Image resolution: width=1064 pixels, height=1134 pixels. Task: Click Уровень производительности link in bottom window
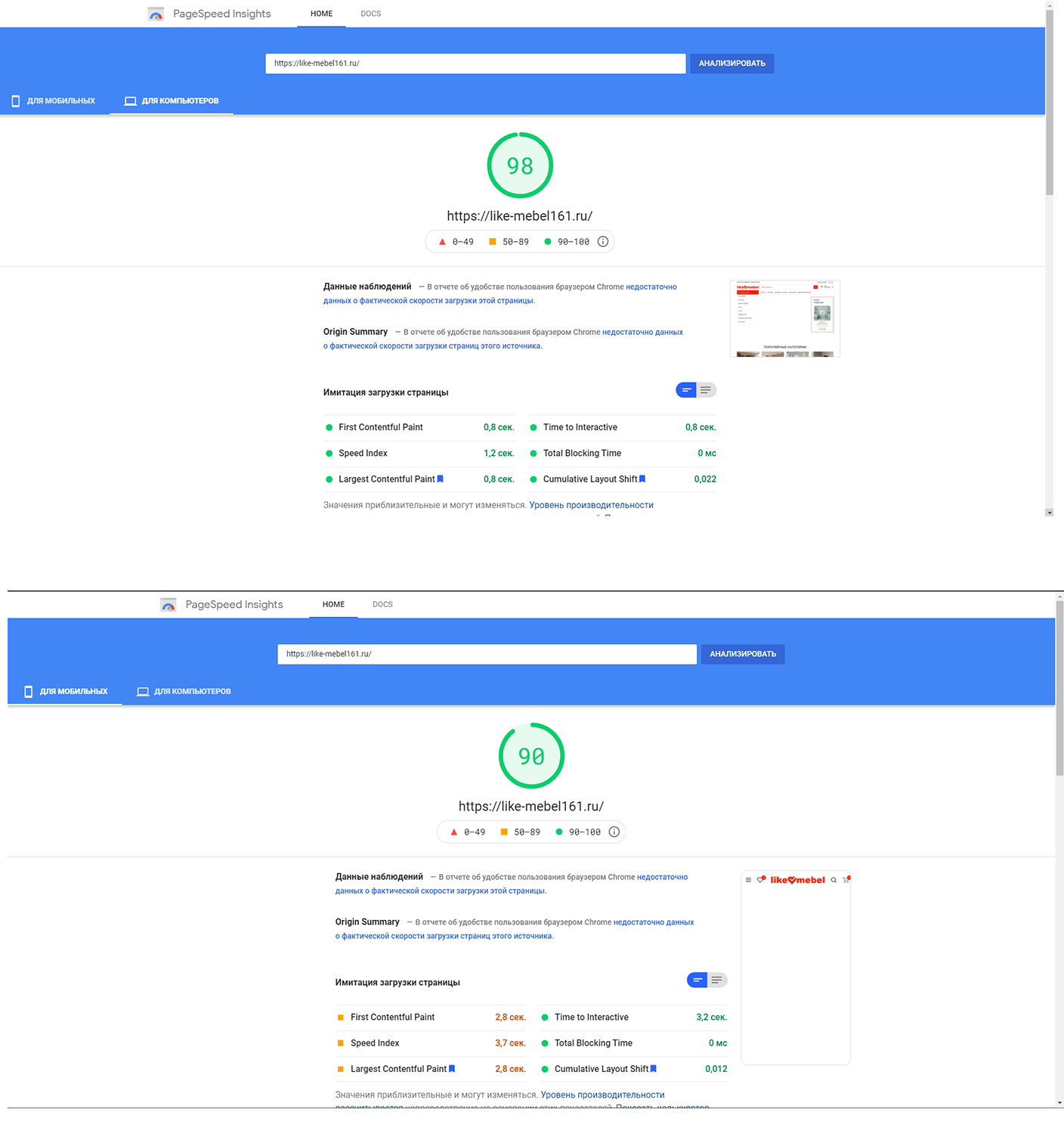[x=602, y=1095]
